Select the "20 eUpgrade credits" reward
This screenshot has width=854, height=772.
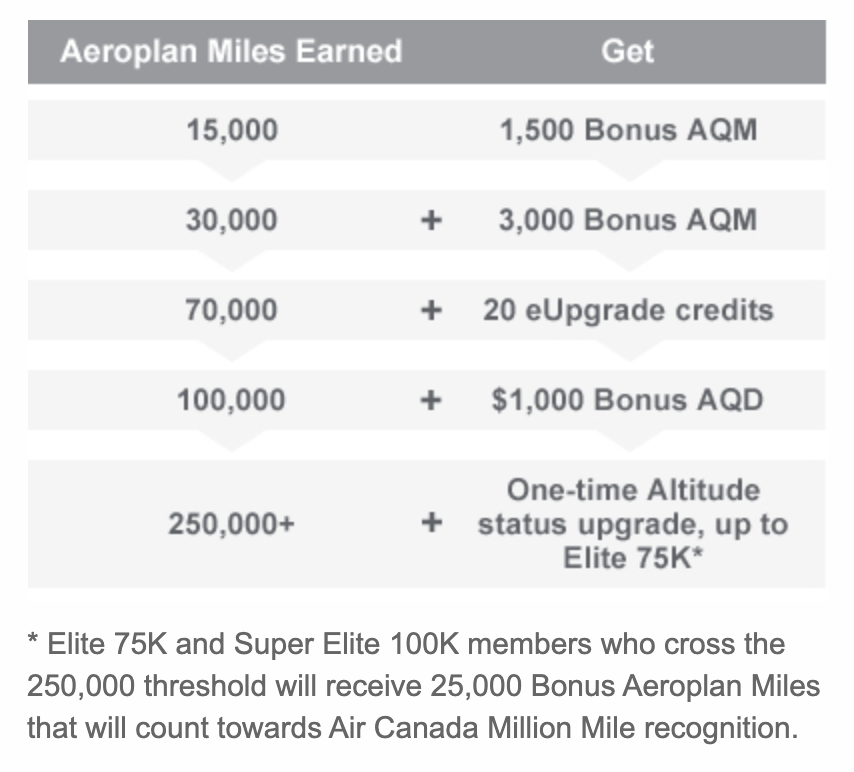click(627, 310)
